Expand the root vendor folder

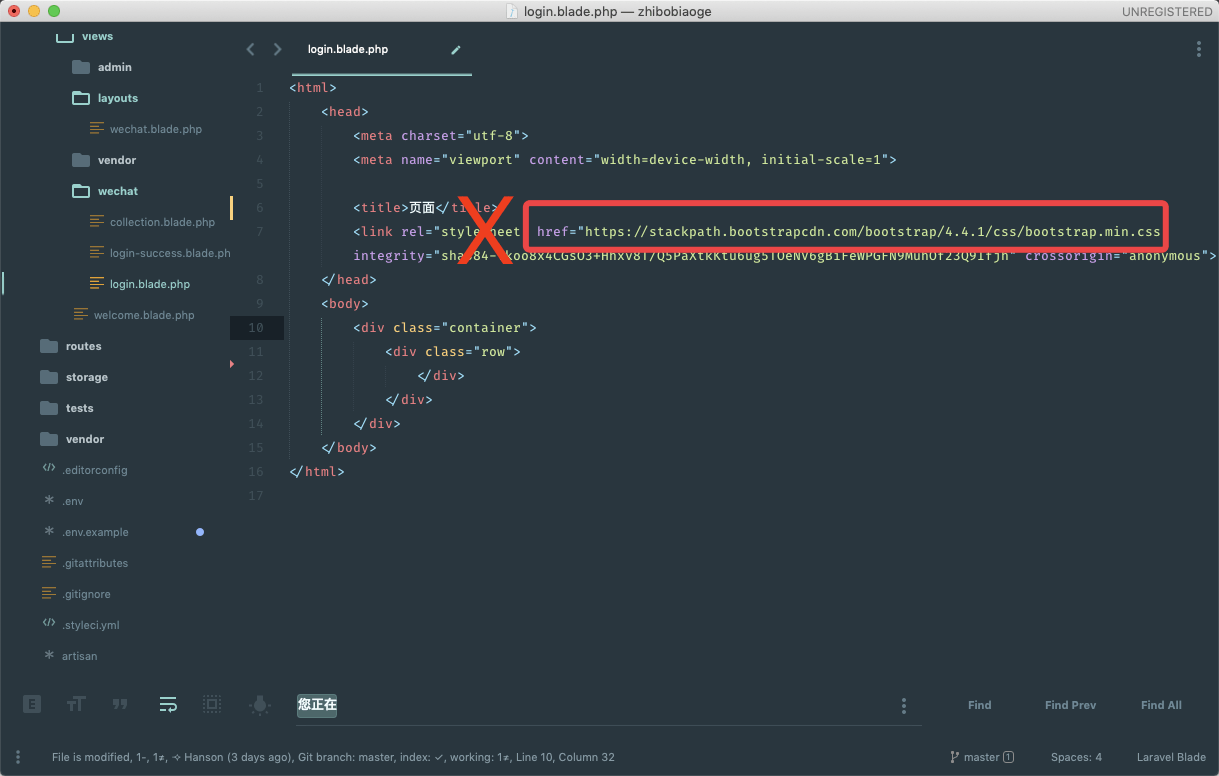tap(85, 439)
